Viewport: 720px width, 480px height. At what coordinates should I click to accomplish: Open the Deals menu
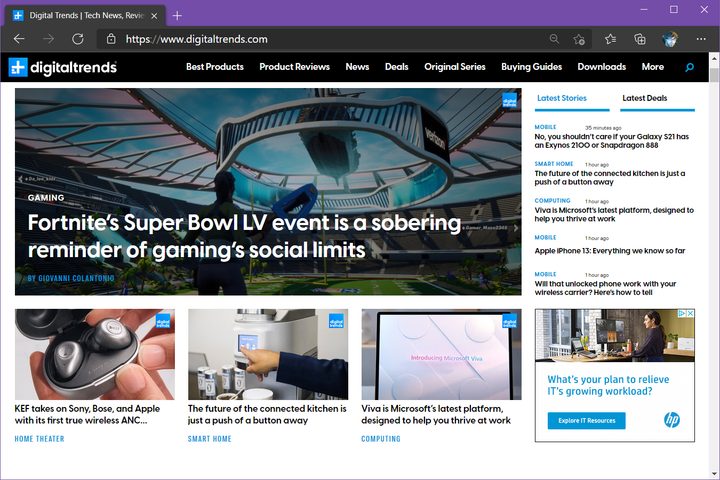(396, 67)
